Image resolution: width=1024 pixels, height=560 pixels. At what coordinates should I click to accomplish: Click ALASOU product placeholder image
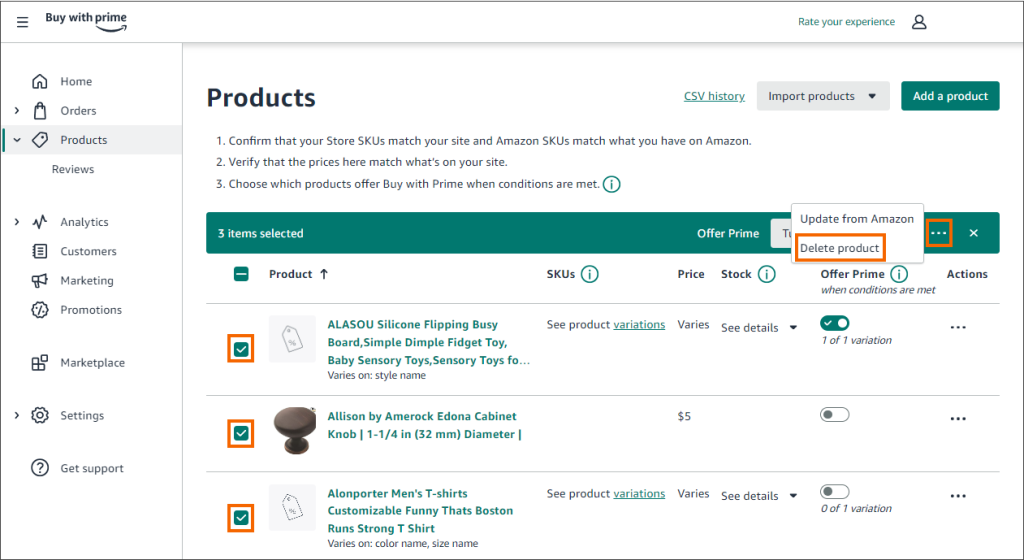pos(293,339)
